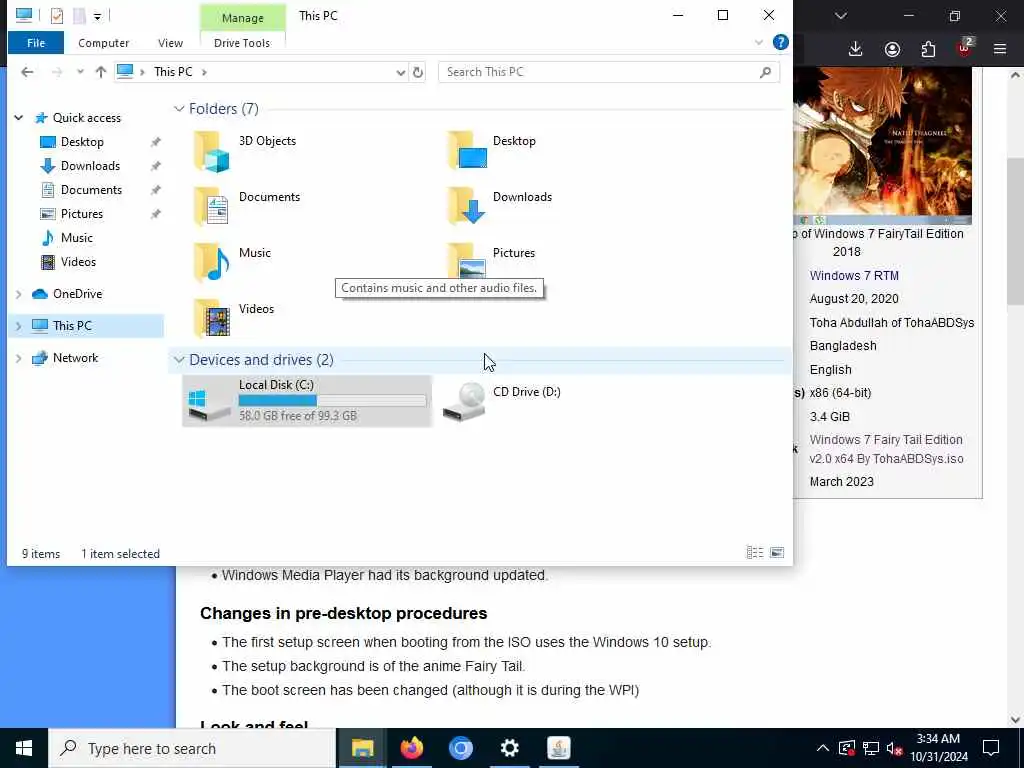Click the Windows Start button

tap(24, 748)
